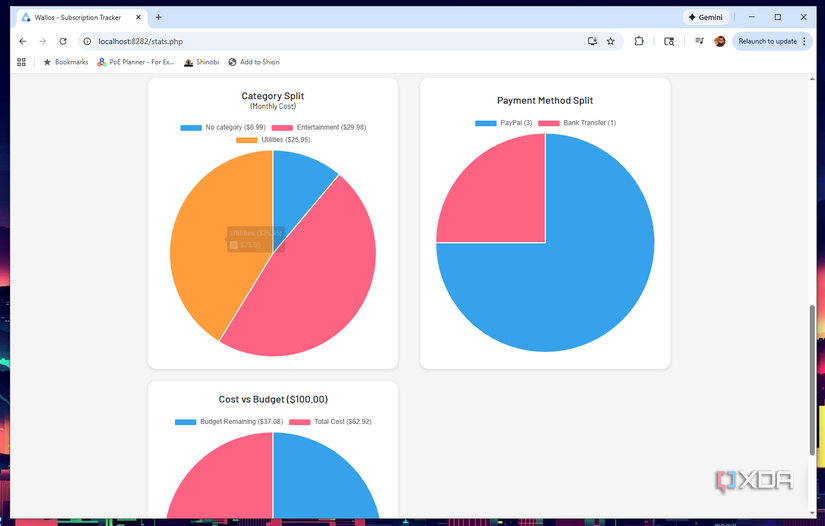Select the Wallos - Subscription Tracker tab
This screenshot has width=825, height=526.
click(x=83, y=17)
